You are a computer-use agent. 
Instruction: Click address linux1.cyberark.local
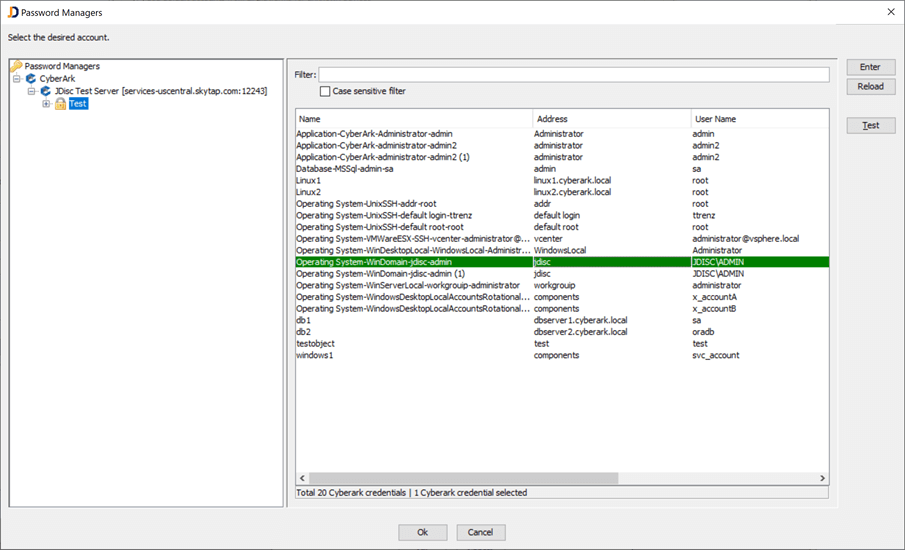click(572, 181)
